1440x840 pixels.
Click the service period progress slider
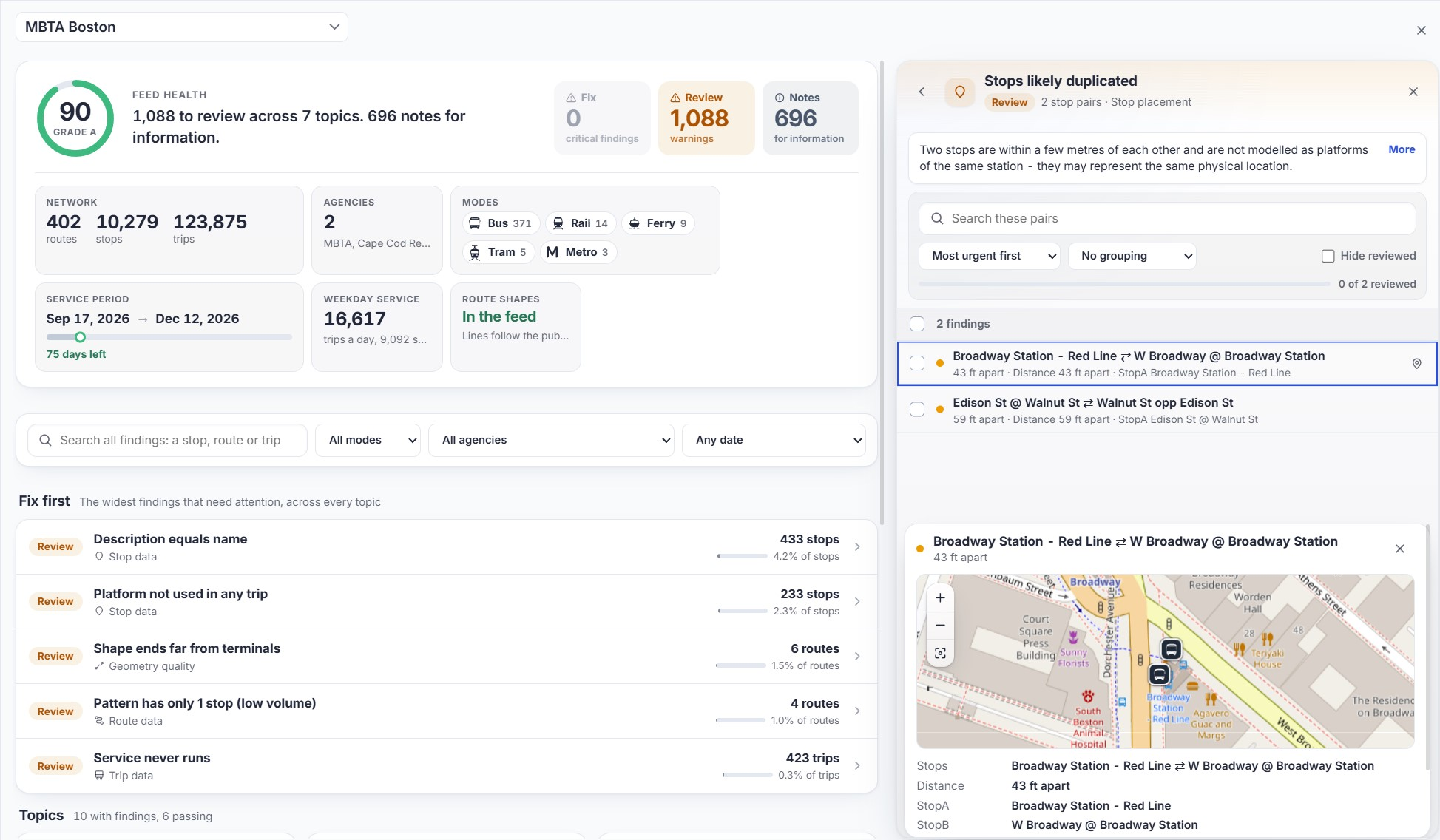click(169, 337)
